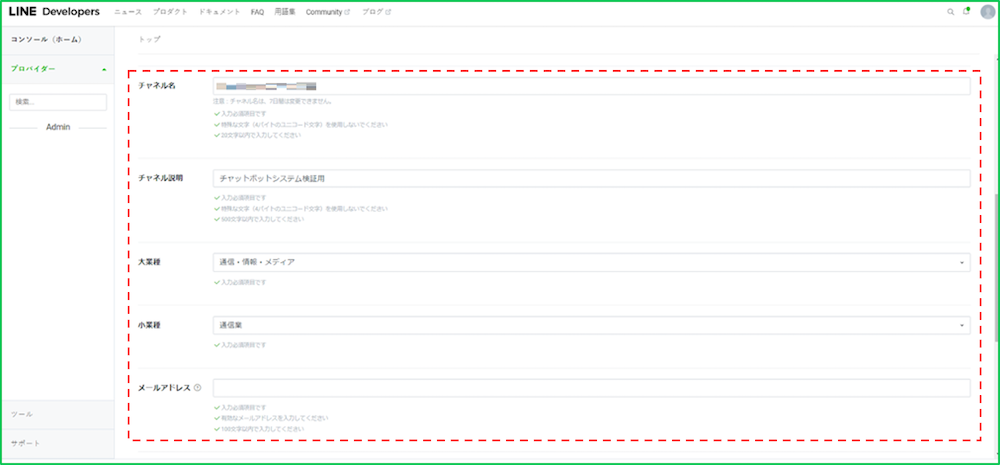This screenshot has width=1000, height=465.
Task: Focus the sidebar 検索 input field
Action: (58, 102)
